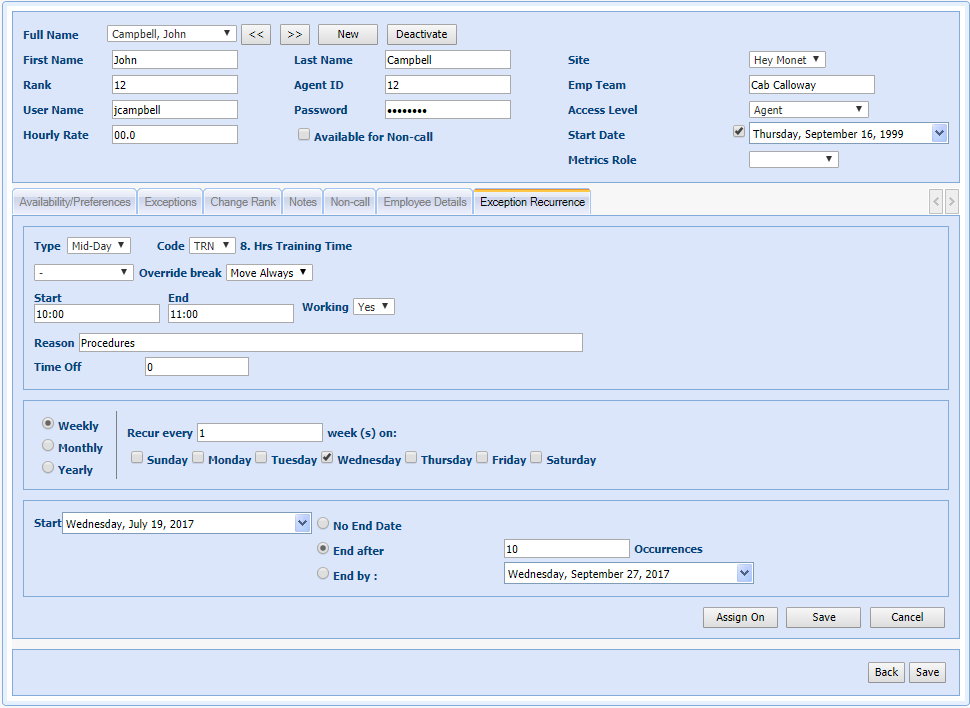Click into the Reason text field
This screenshot has height=708, width=970.
pos(330,343)
